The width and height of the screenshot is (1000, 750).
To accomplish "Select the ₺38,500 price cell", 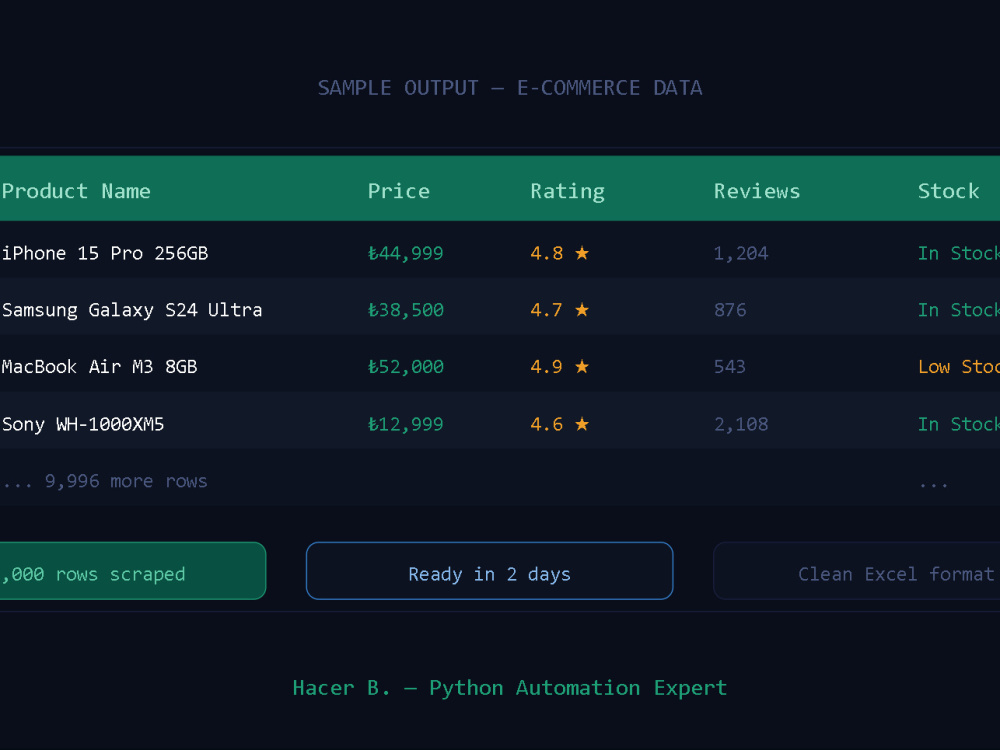I will [x=405, y=310].
